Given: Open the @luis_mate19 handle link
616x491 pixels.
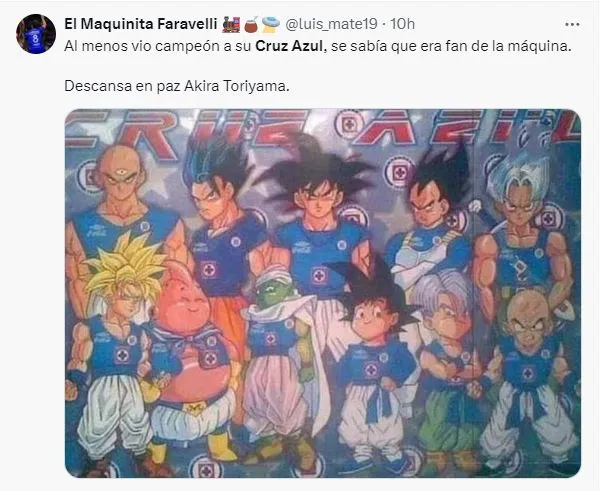Looking at the screenshot, I should point(331,24).
